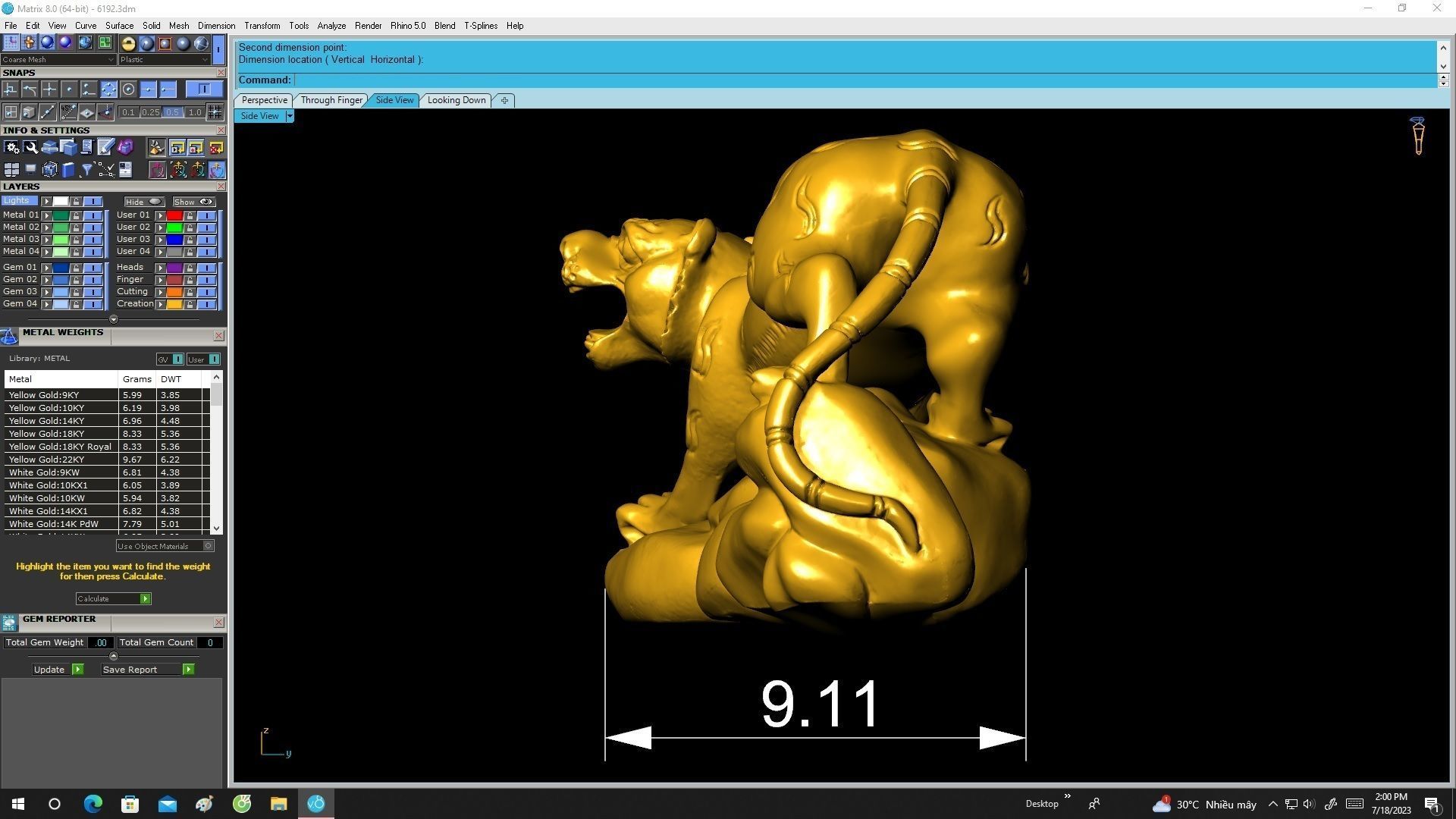Click Save Report button
Viewport: 1456px width, 819px height.
[148, 670]
